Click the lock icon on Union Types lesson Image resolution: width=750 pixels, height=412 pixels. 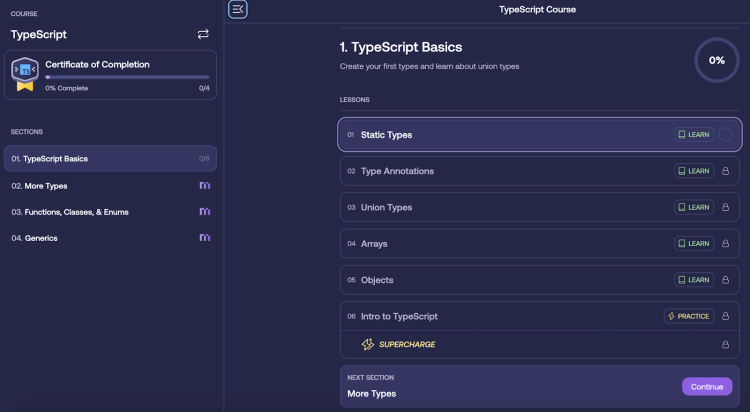click(726, 207)
